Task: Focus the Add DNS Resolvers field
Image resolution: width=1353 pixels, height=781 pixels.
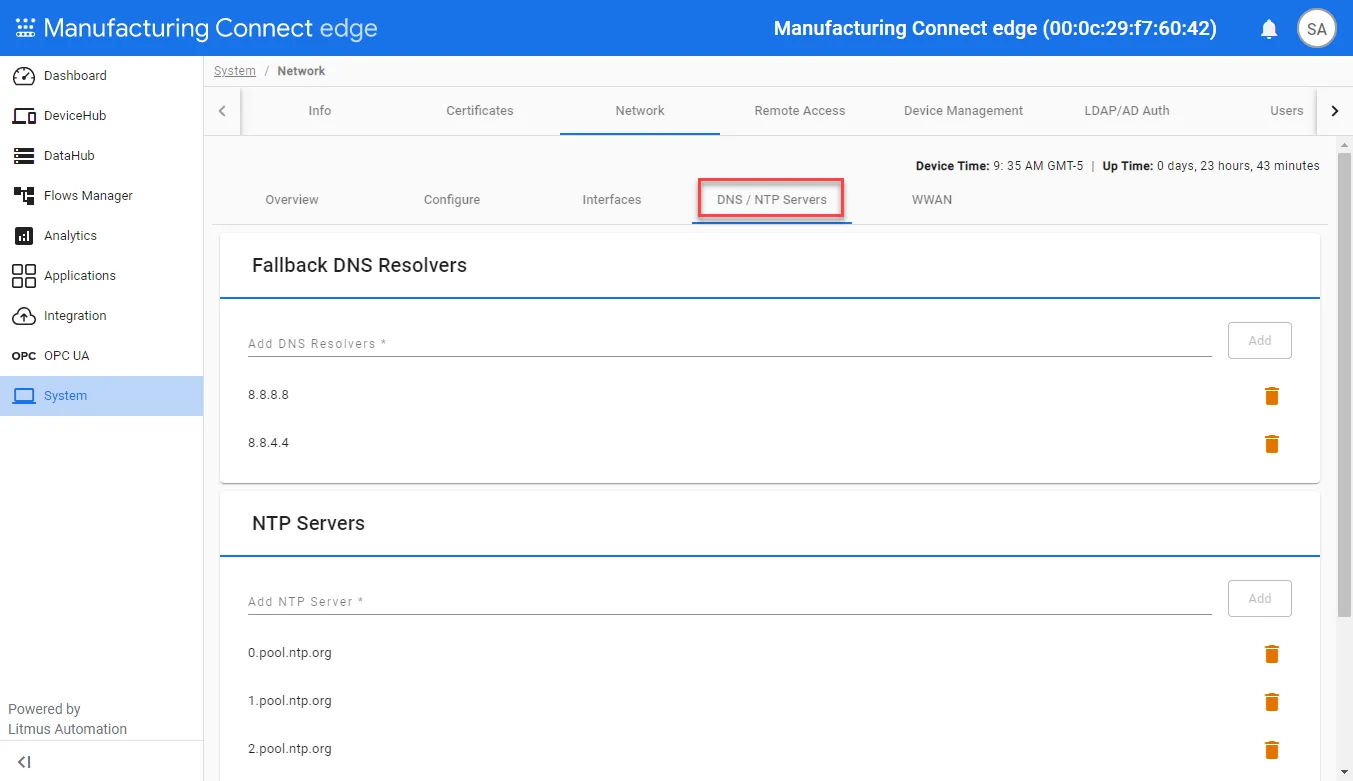Action: click(x=730, y=343)
